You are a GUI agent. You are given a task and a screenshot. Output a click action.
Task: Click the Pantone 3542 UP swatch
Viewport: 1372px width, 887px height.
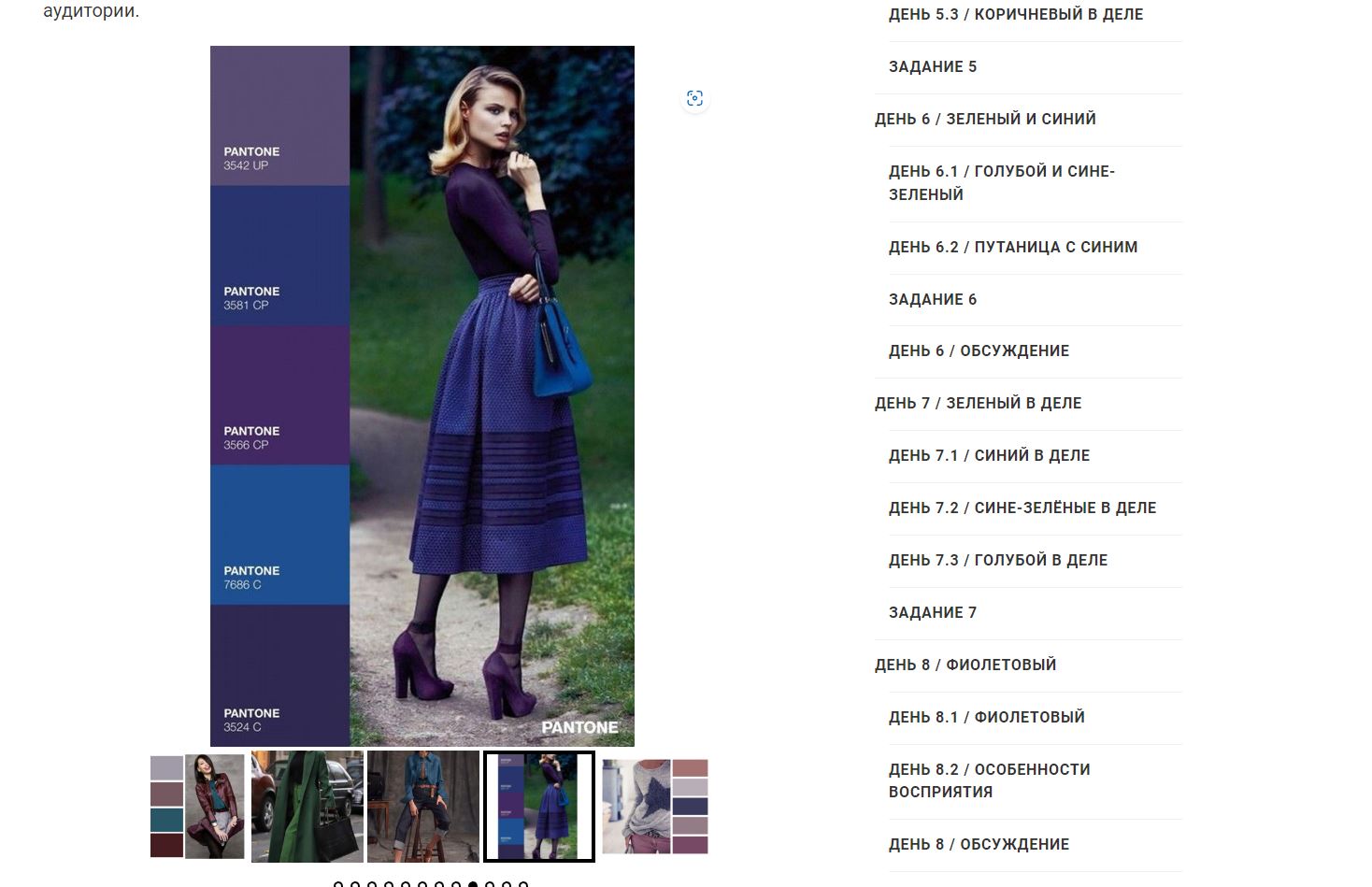coord(279,116)
